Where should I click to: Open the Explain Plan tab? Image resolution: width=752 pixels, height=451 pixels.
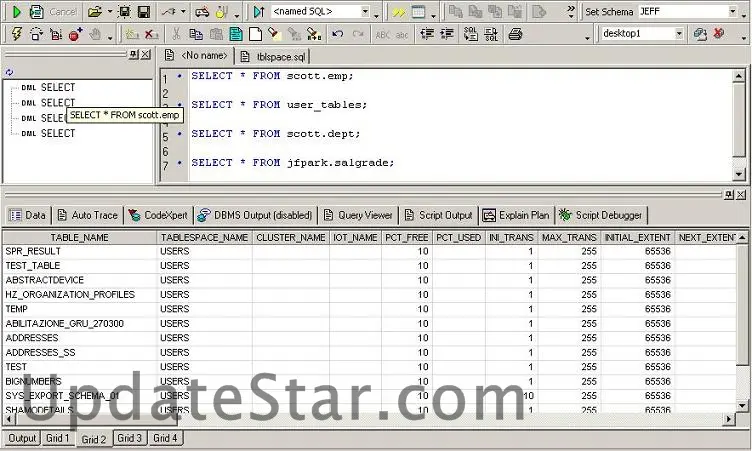tap(516, 215)
